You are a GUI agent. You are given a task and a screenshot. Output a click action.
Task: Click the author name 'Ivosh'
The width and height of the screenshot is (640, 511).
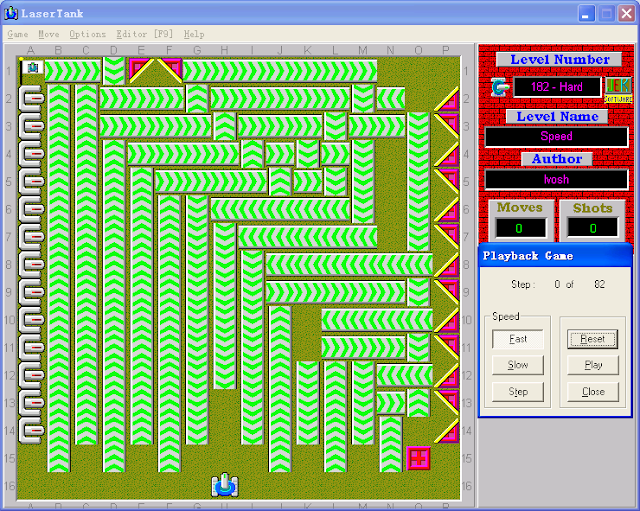[556, 179]
